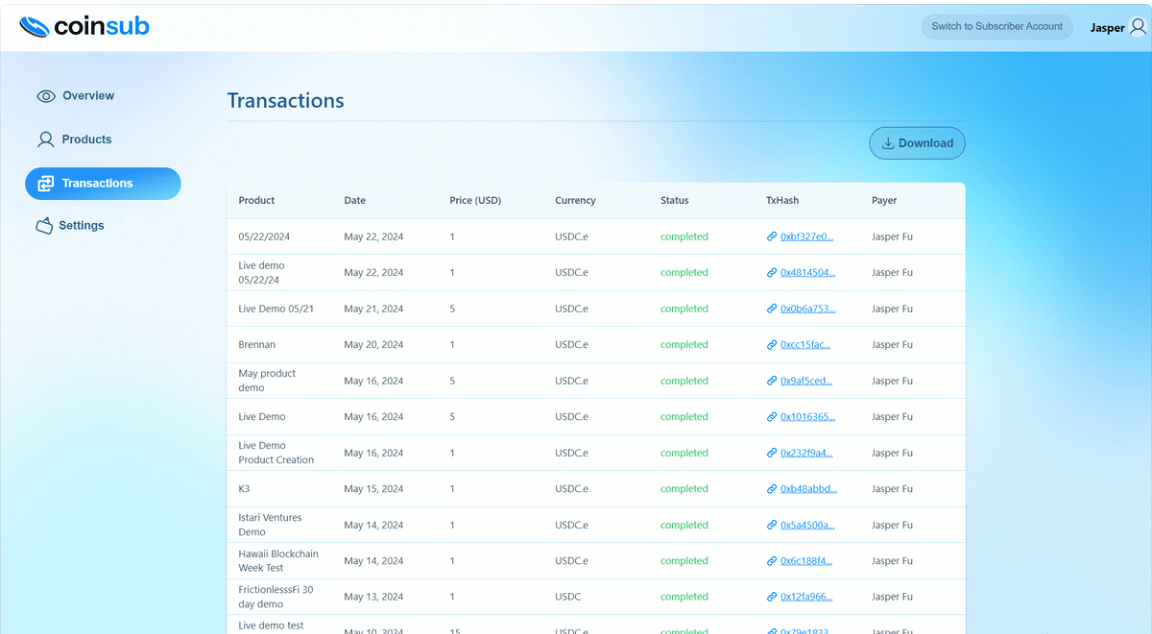Click the Date column header
The height and width of the screenshot is (634, 1152).
click(x=355, y=201)
